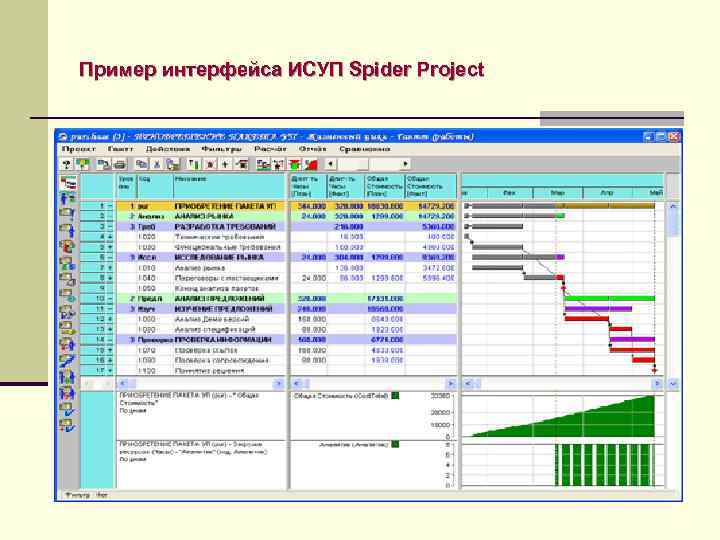This screenshot has height=540, width=720.
Task: Click the green legend square for Аналитик
Action: tap(395, 444)
